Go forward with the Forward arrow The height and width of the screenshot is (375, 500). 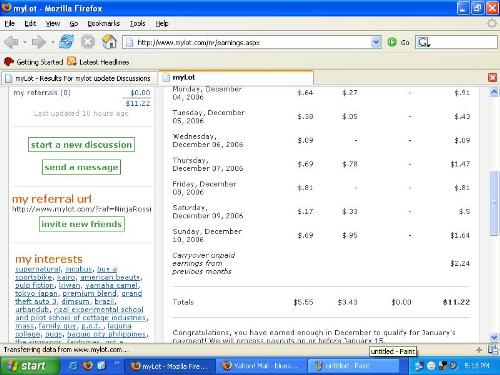tap(39, 42)
